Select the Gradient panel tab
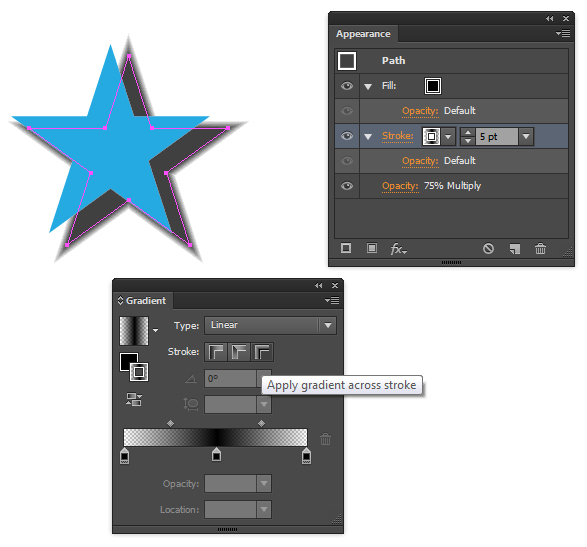Image resolution: width=587 pixels, height=547 pixels. click(x=142, y=301)
